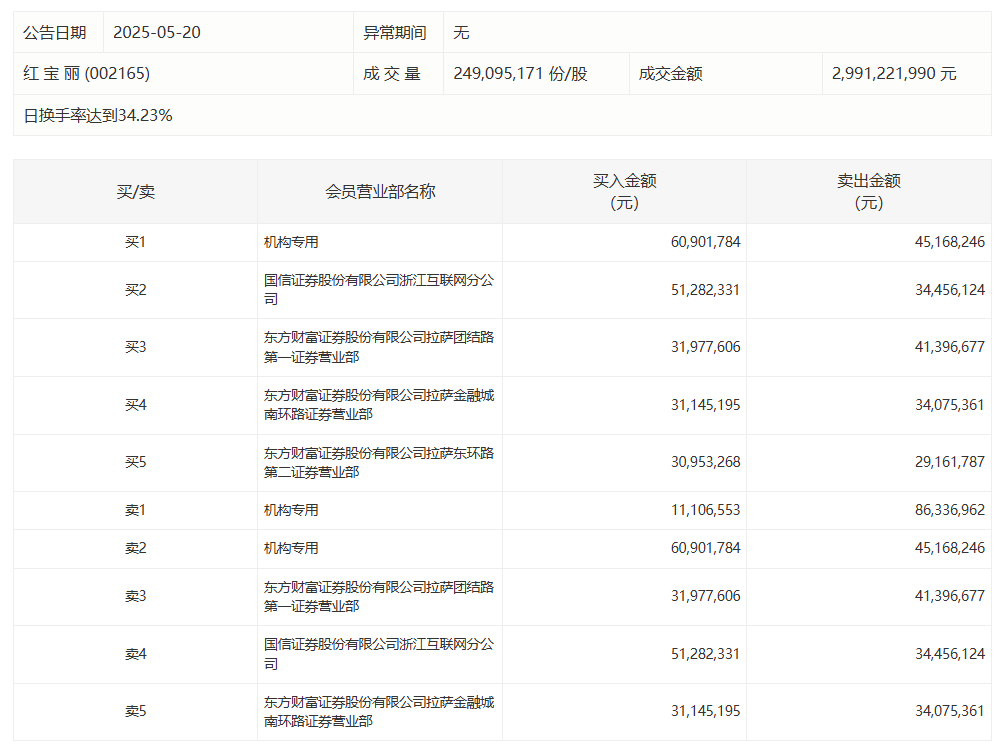Click the 买3 row label
This screenshot has height=756, width=1000.
point(136,346)
